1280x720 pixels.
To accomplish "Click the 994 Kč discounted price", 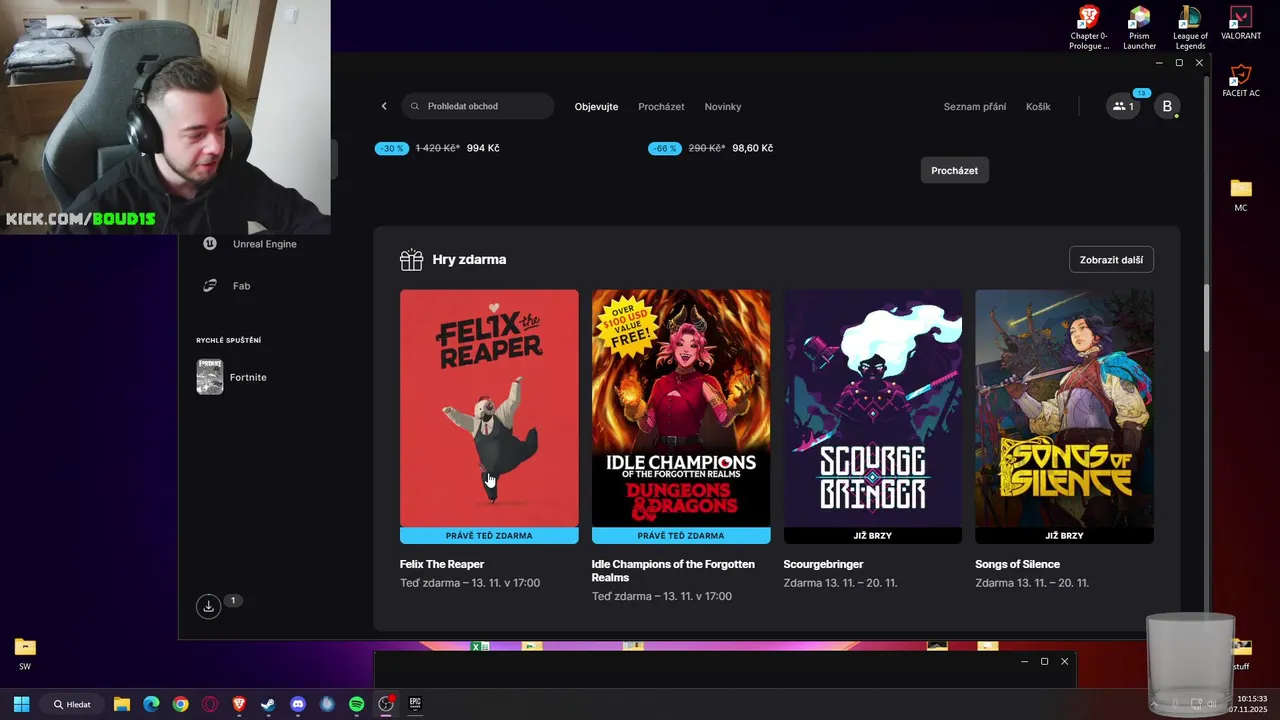I will pyautogui.click(x=483, y=148).
